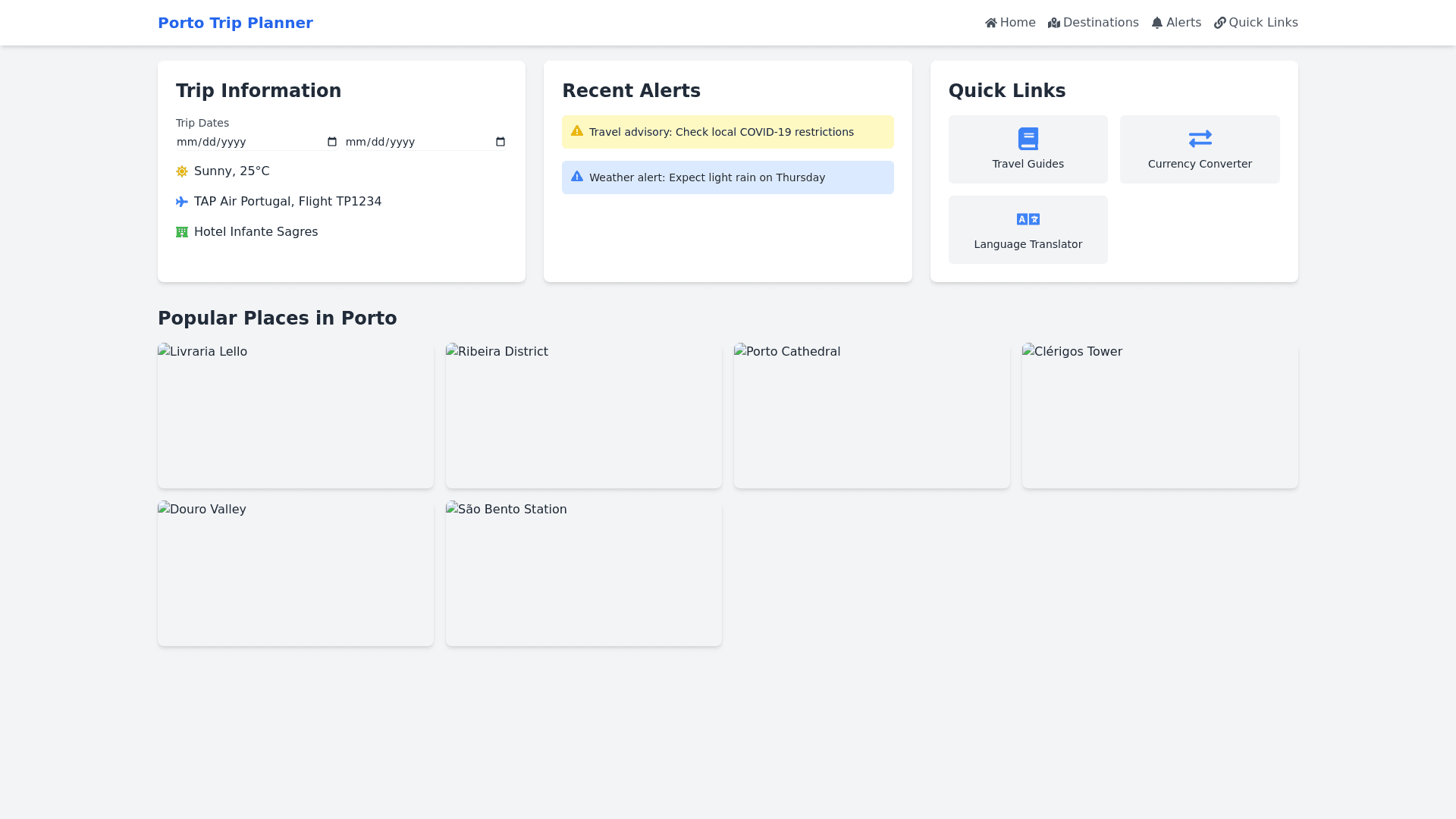Click the blue weather alert warning icon
1456x819 pixels.
577,177
